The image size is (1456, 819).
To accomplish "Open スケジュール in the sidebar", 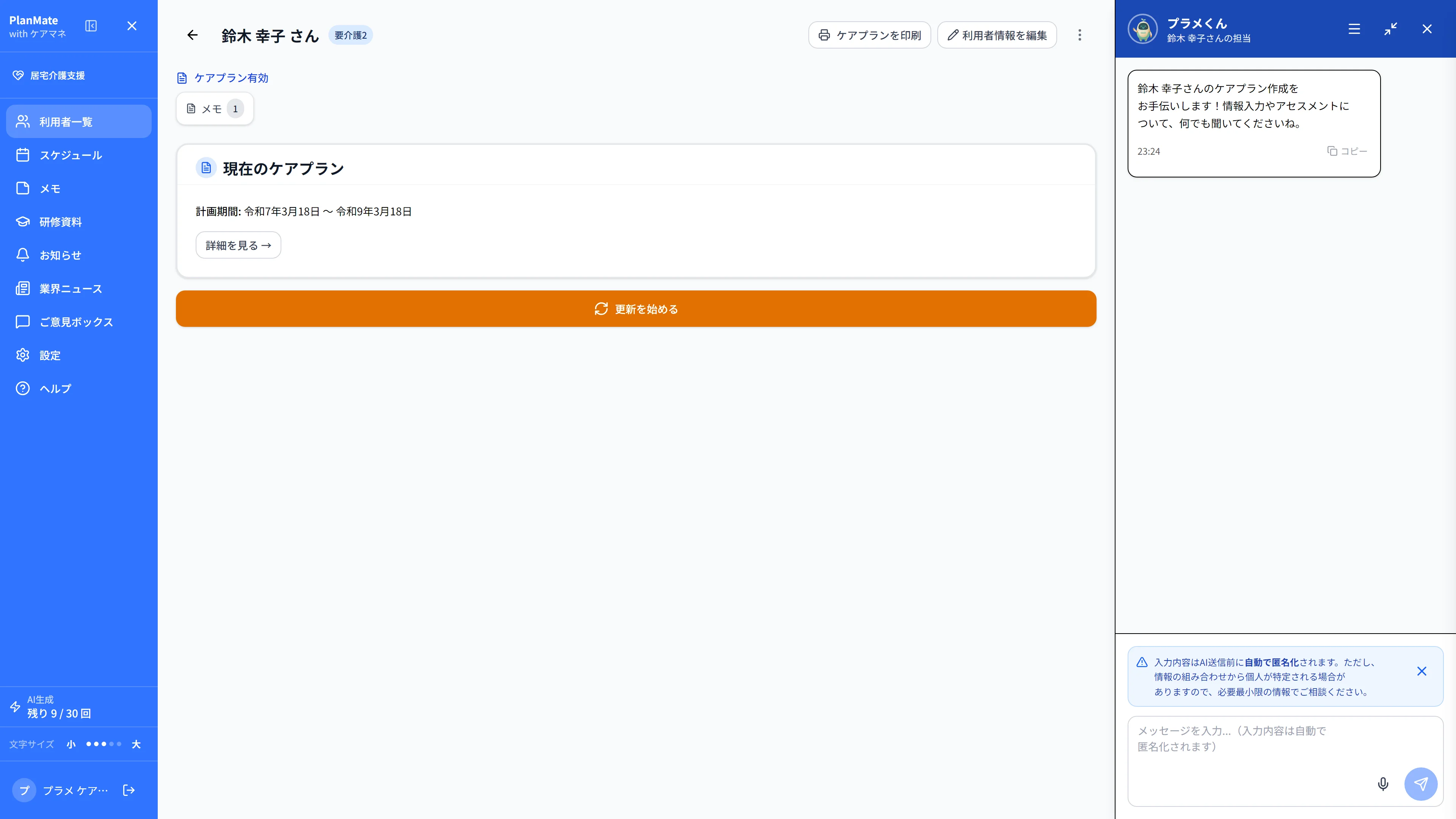I will pos(78,155).
